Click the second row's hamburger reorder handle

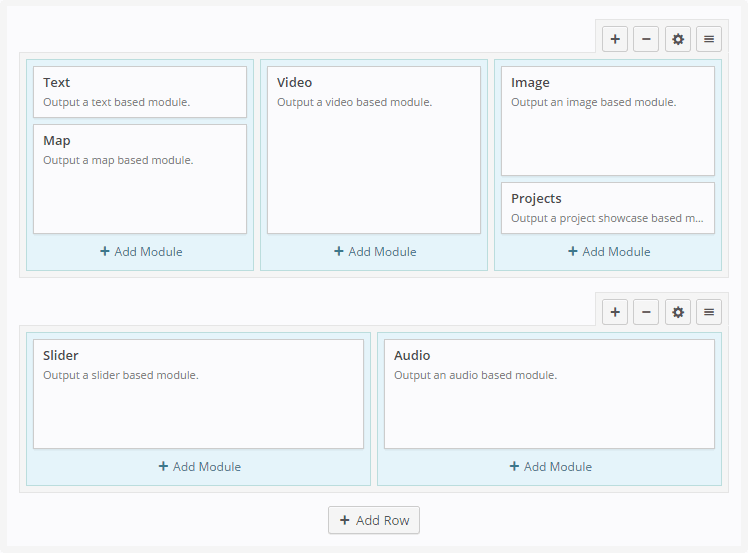709,312
